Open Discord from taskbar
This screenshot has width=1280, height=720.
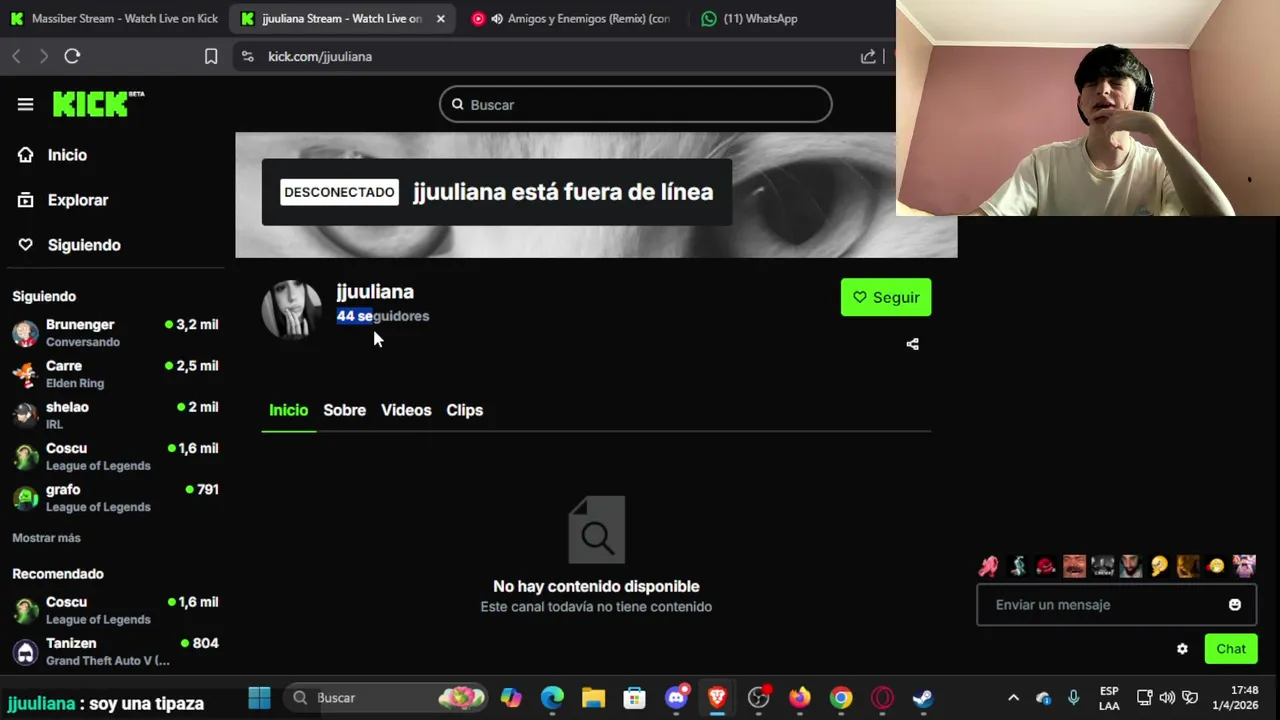[676, 697]
